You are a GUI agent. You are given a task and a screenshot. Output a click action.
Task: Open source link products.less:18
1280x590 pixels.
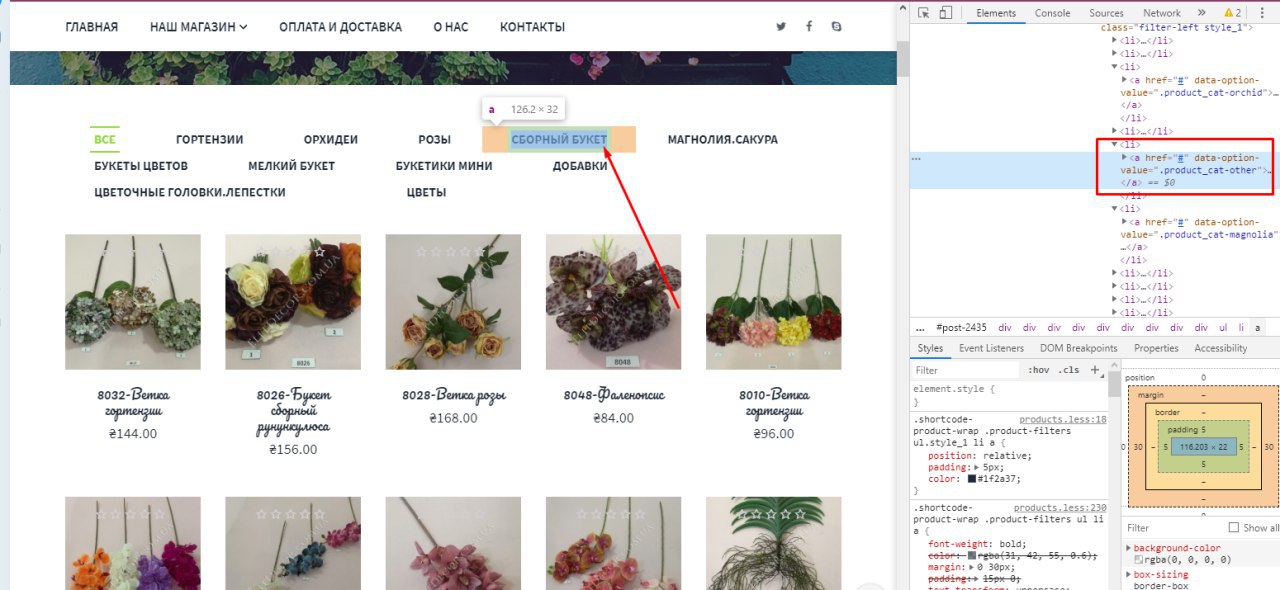1063,420
